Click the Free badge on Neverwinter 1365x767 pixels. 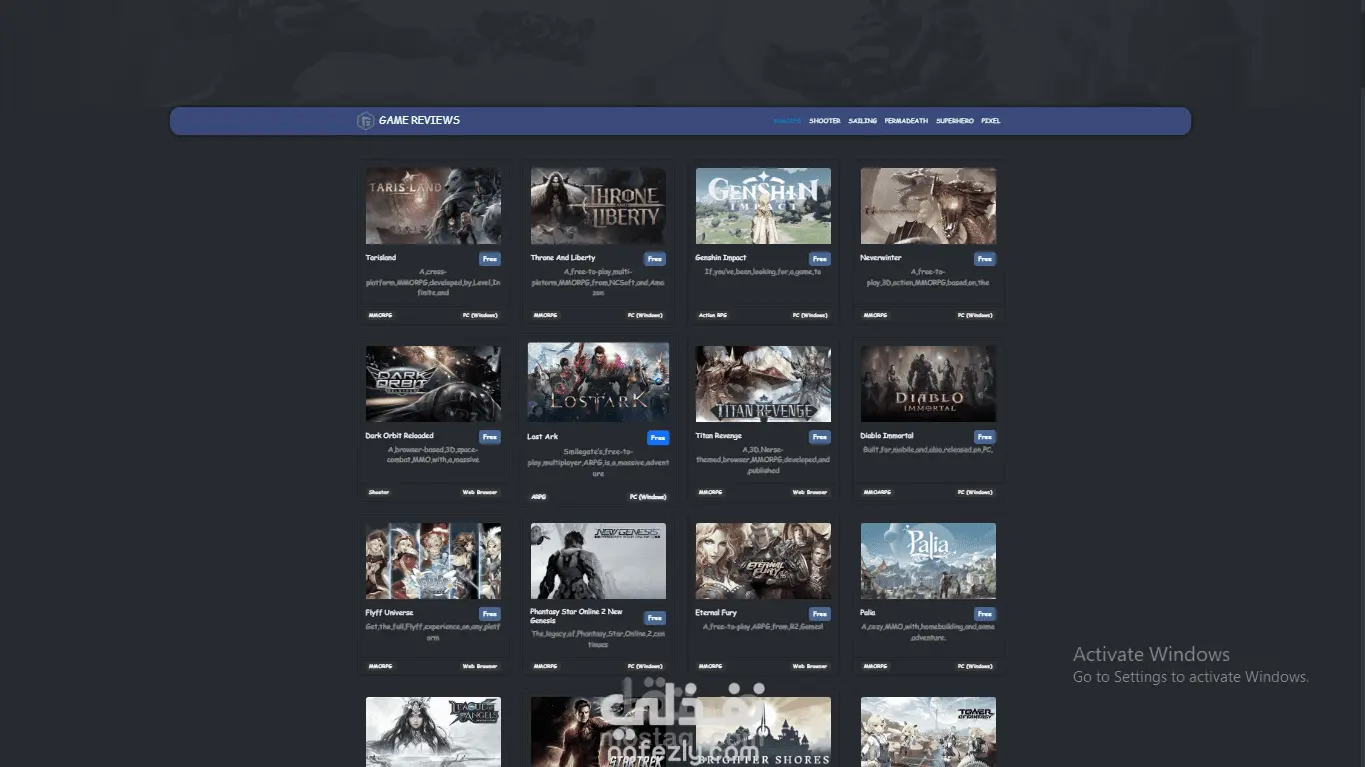pos(985,259)
